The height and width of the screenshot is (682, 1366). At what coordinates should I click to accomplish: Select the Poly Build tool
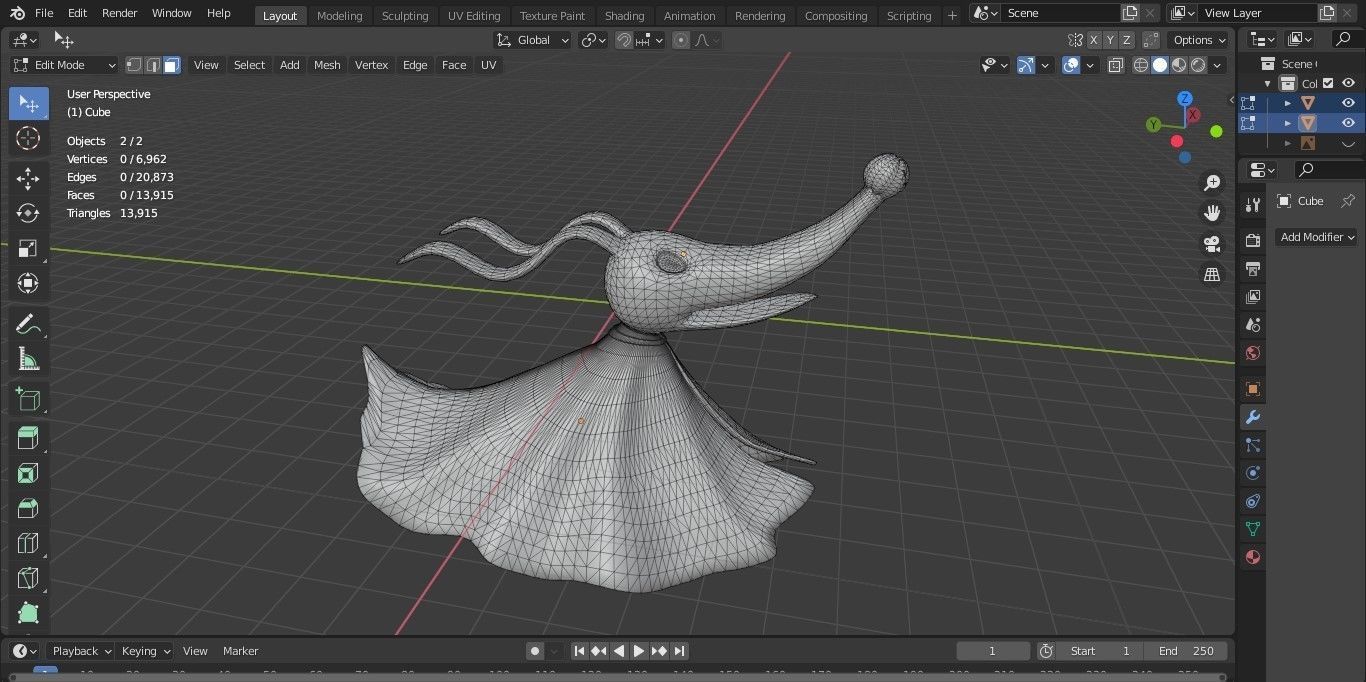[28, 613]
